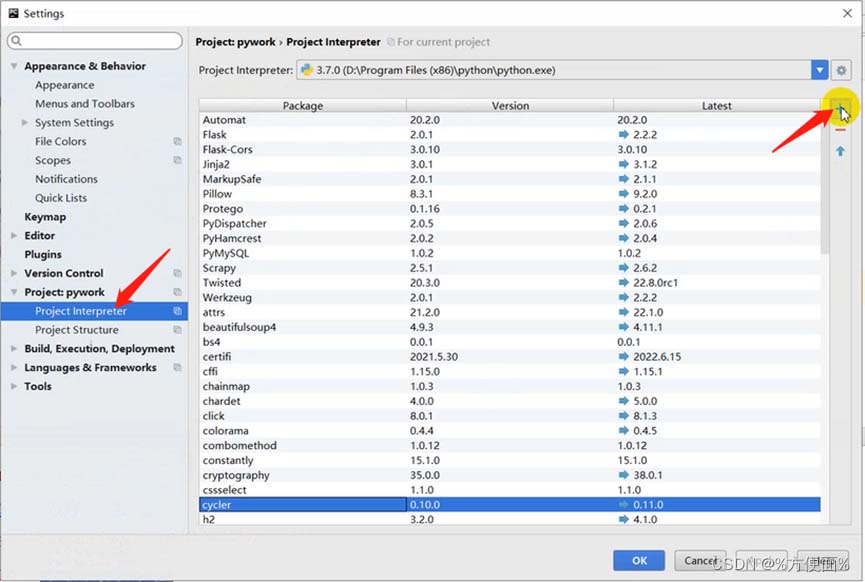The height and width of the screenshot is (582, 865).
Task: Click the upgrade package up-arrow icon
Action: (x=840, y=151)
